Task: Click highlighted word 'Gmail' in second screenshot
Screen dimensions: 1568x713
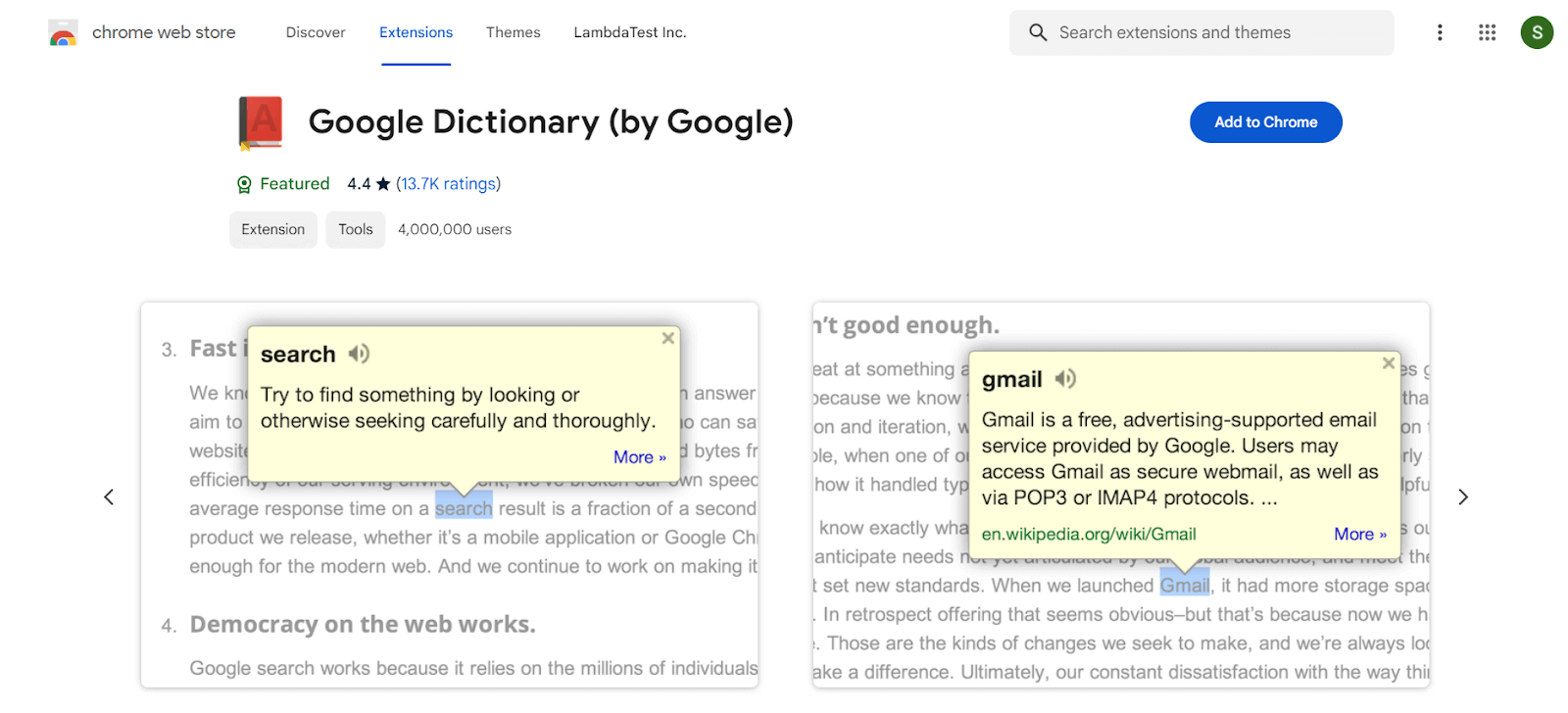Action: [x=1185, y=586]
